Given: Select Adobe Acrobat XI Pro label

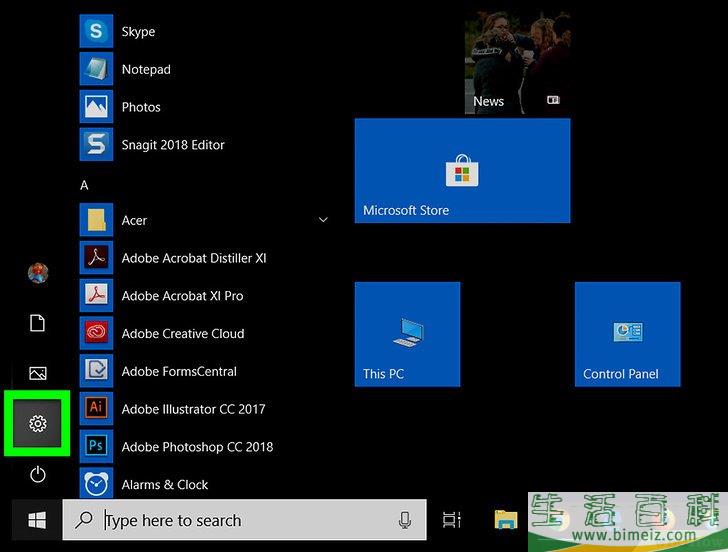Looking at the screenshot, I should coord(182,296).
